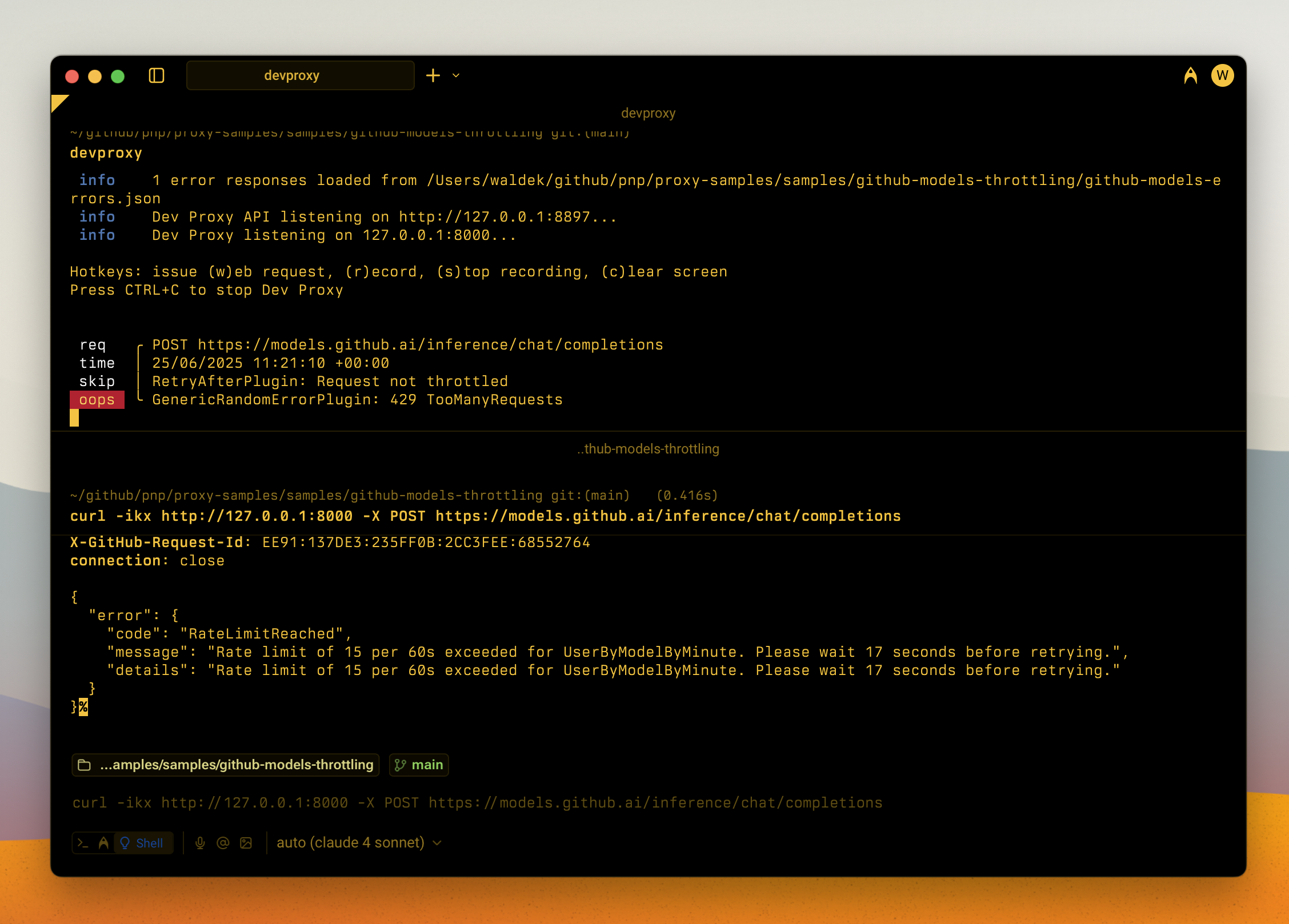Select the microphone dictation icon
This screenshot has height=924, width=1289.
pyautogui.click(x=200, y=843)
